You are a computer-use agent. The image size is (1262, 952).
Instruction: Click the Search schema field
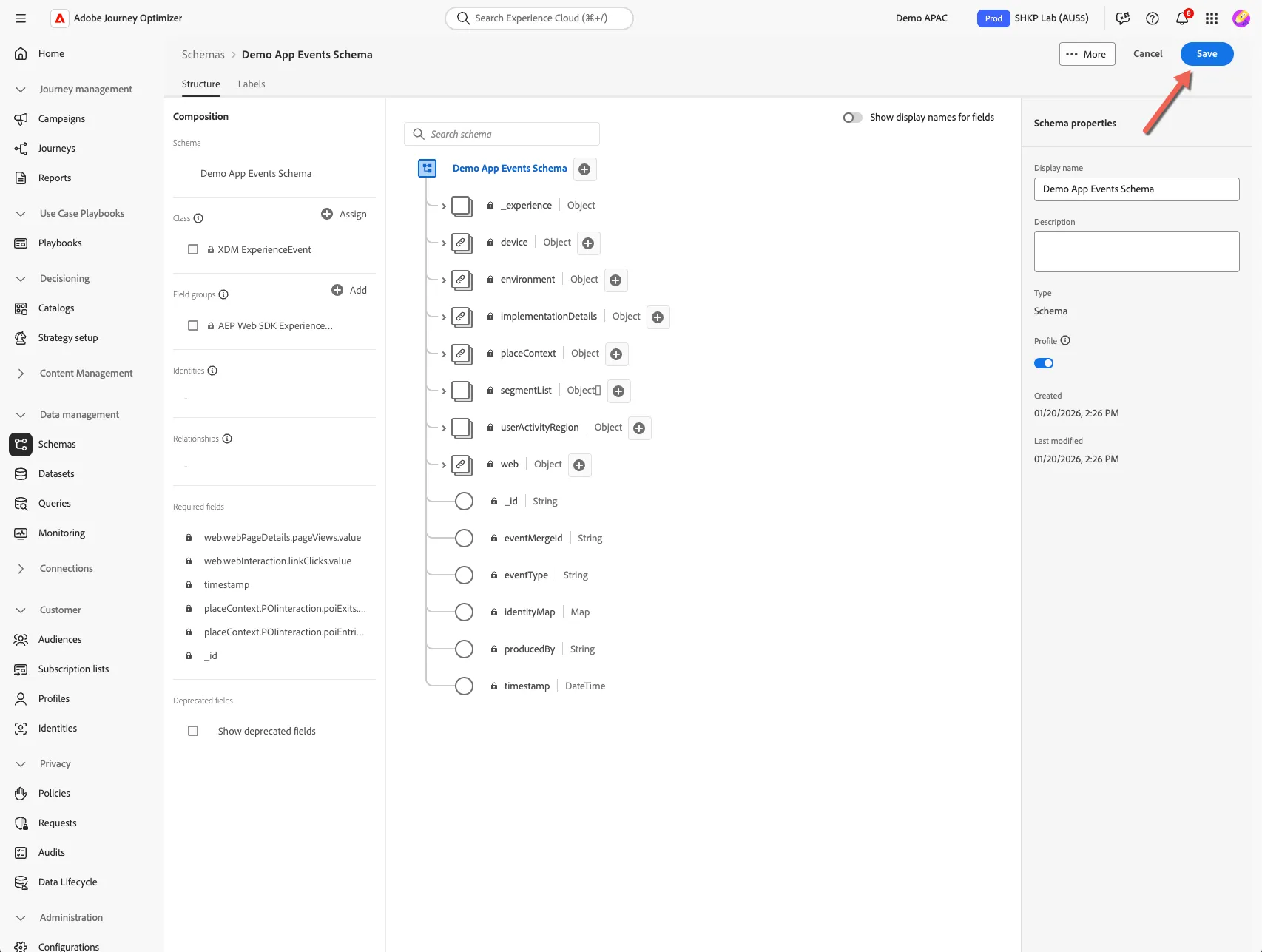tap(502, 134)
